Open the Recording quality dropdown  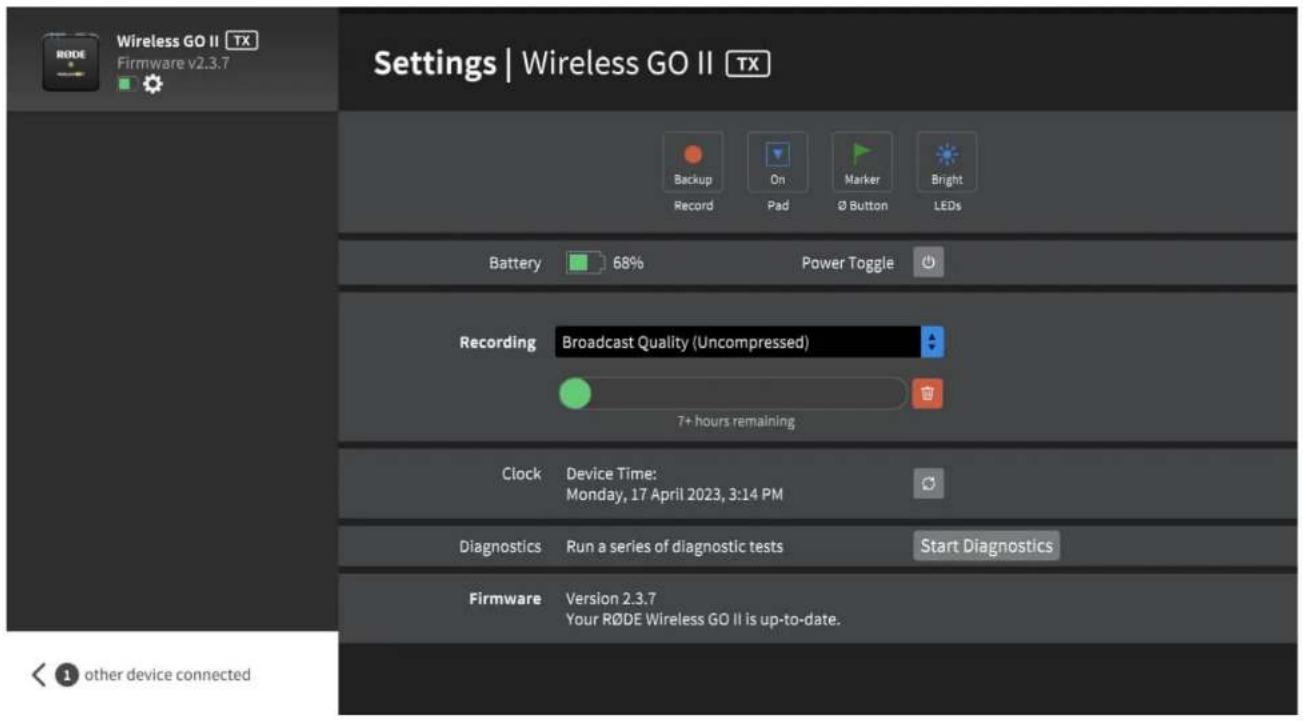tap(749, 342)
